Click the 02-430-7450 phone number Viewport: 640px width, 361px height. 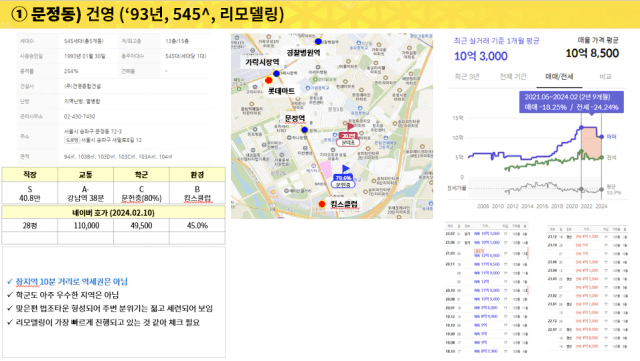[79, 116]
